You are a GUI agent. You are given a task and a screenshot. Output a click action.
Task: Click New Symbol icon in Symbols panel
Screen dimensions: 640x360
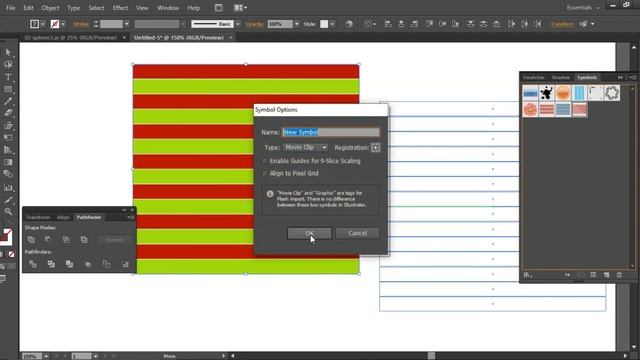(606, 275)
